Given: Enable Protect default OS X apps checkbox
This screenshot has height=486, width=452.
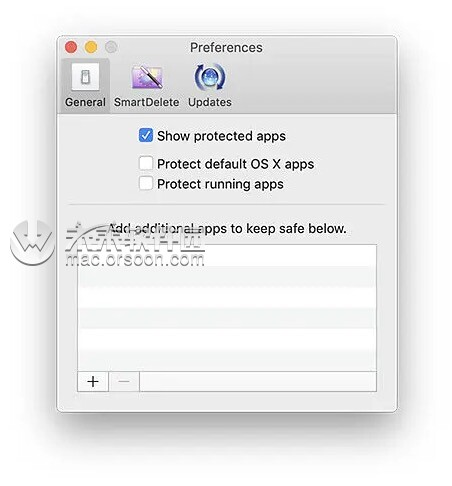Looking at the screenshot, I should (146, 163).
